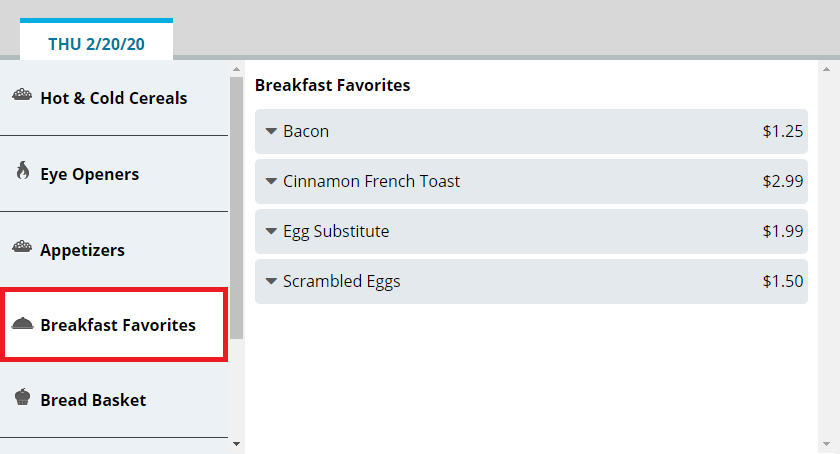The image size is (840, 454).
Task: Open the Hot & Cold Cereals category
Action: [113, 98]
